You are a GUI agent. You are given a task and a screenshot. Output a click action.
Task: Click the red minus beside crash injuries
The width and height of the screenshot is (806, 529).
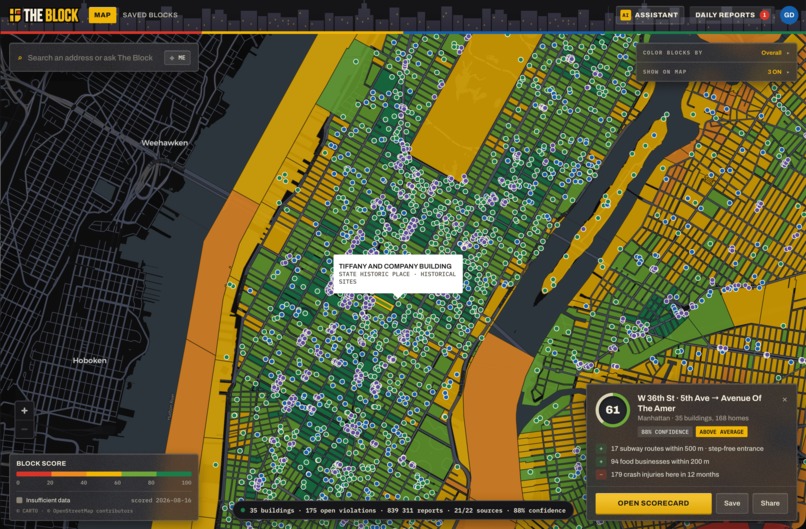pyautogui.click(x=600, y=475)
